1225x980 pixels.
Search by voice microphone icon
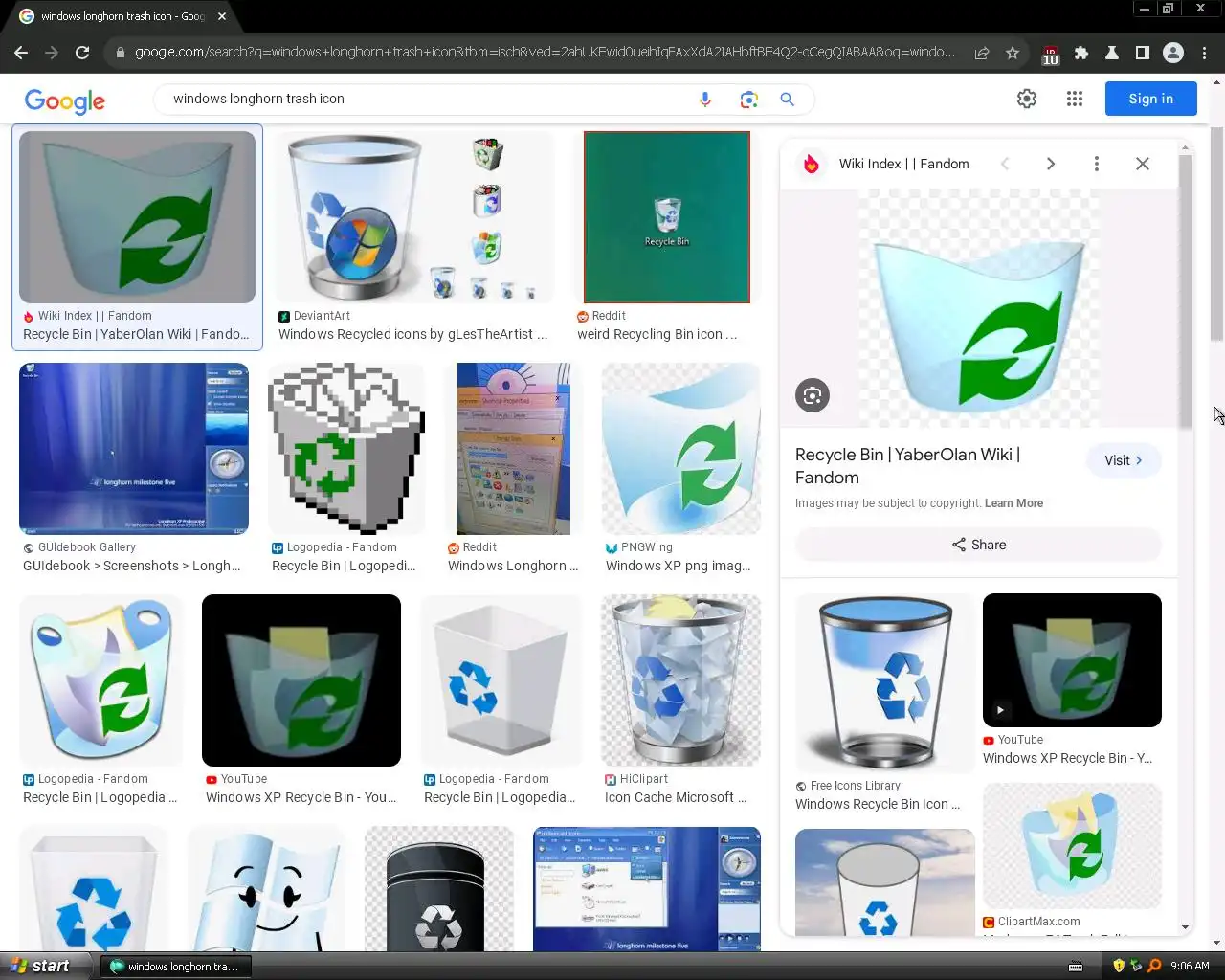(705, 99)
